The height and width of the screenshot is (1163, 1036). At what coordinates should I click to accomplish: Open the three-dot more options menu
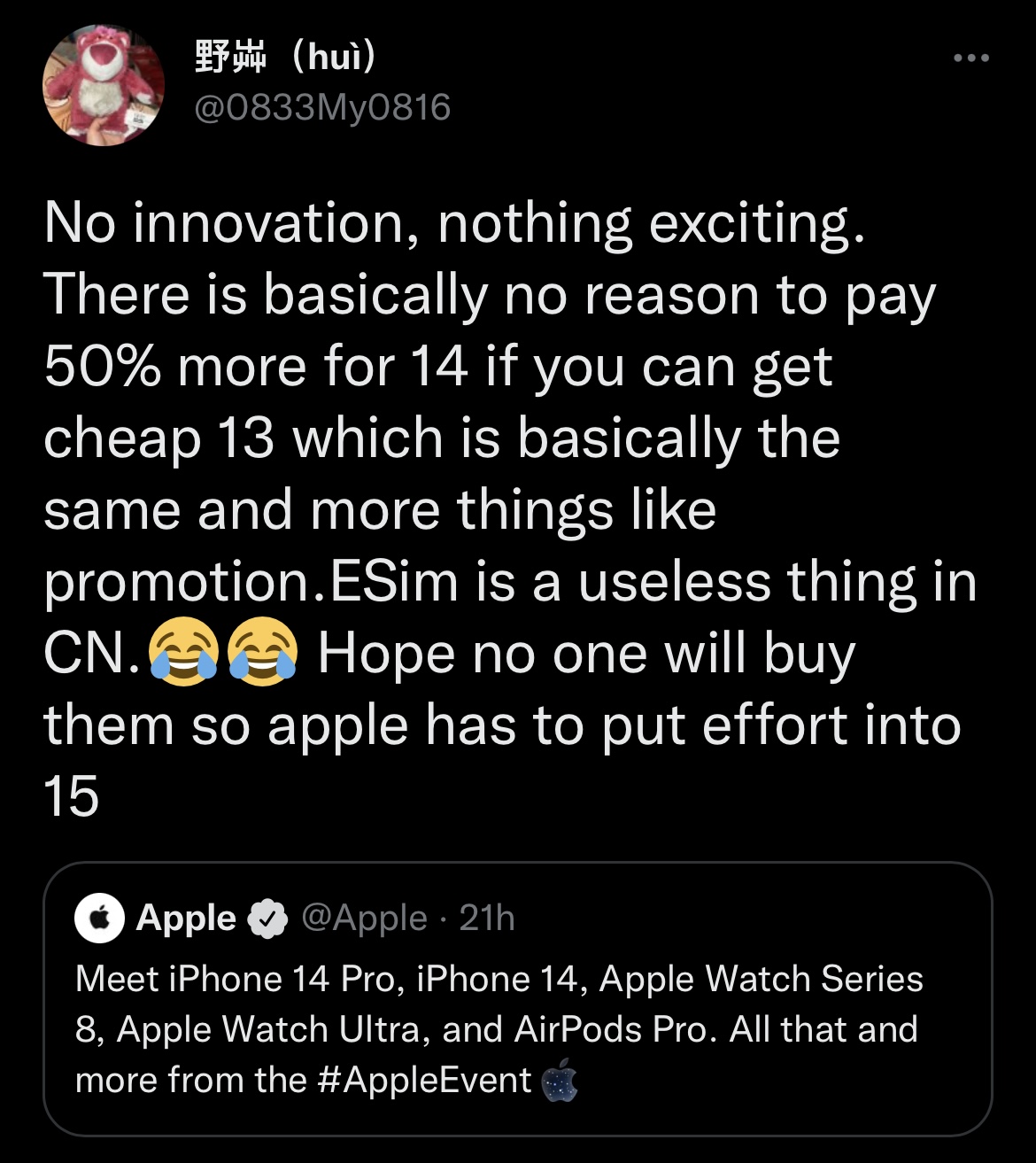click(970, 58)
